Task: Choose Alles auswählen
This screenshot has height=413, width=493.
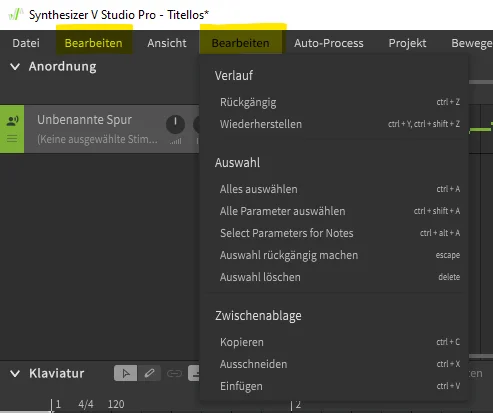Action: click(334, 189)
